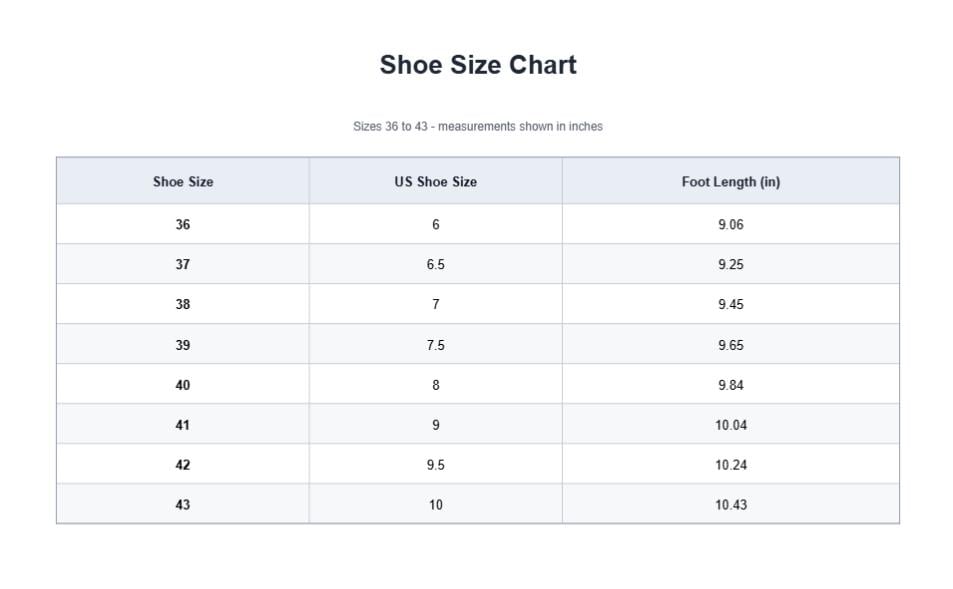The width and height of the screenshot is (953, 589).
Task: Click the Shoe Size column header
Action: (183, 181)
